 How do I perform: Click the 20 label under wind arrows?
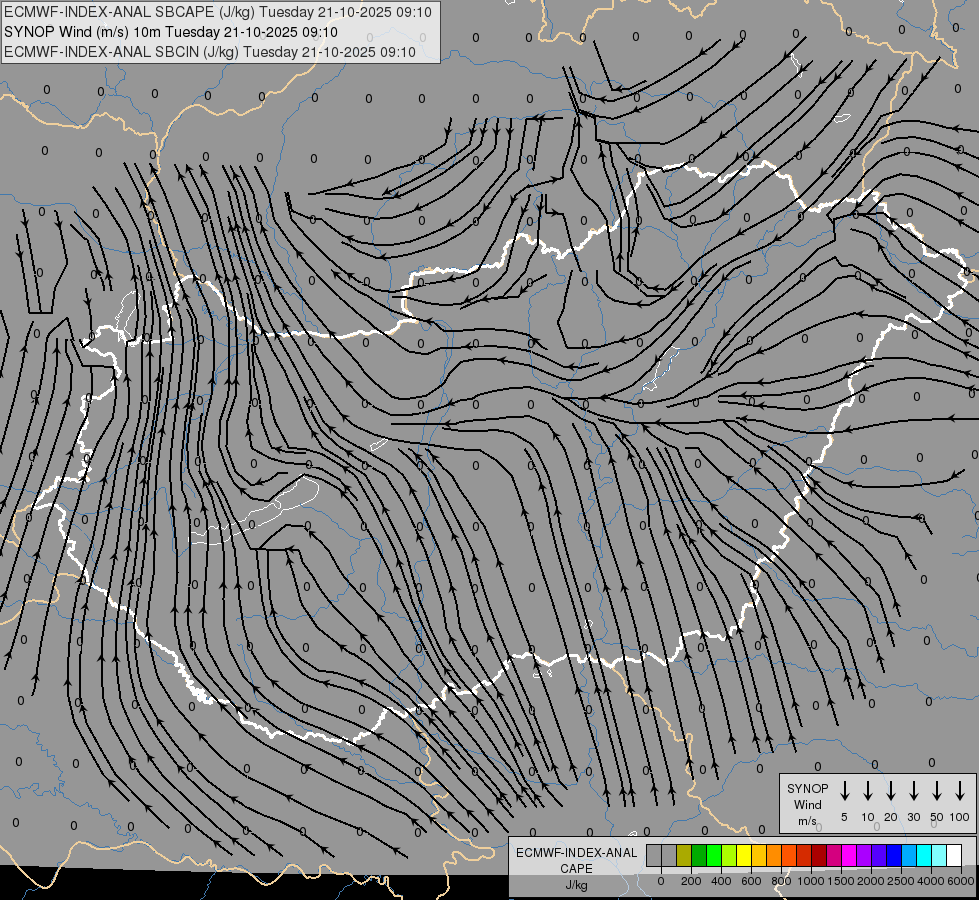click(x=890, y=817)
